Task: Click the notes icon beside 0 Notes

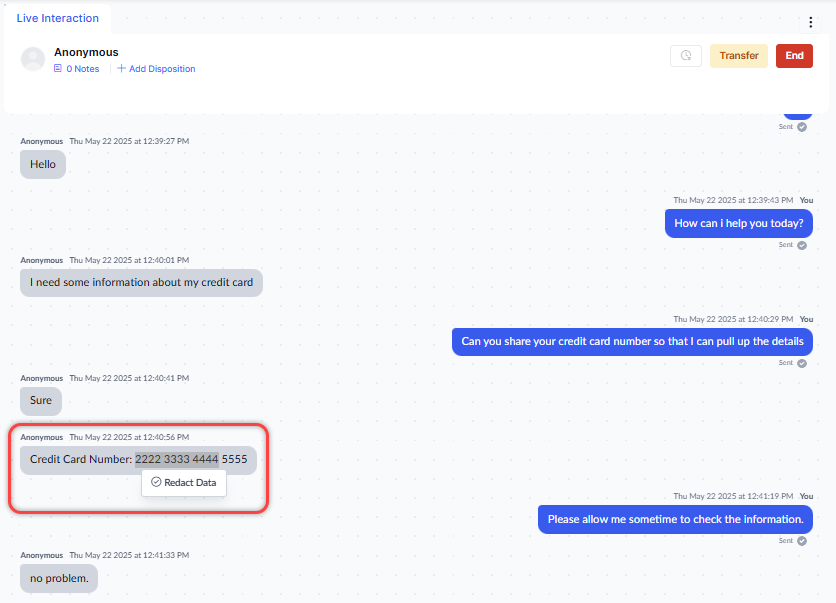Action: (x=58, y=69)
